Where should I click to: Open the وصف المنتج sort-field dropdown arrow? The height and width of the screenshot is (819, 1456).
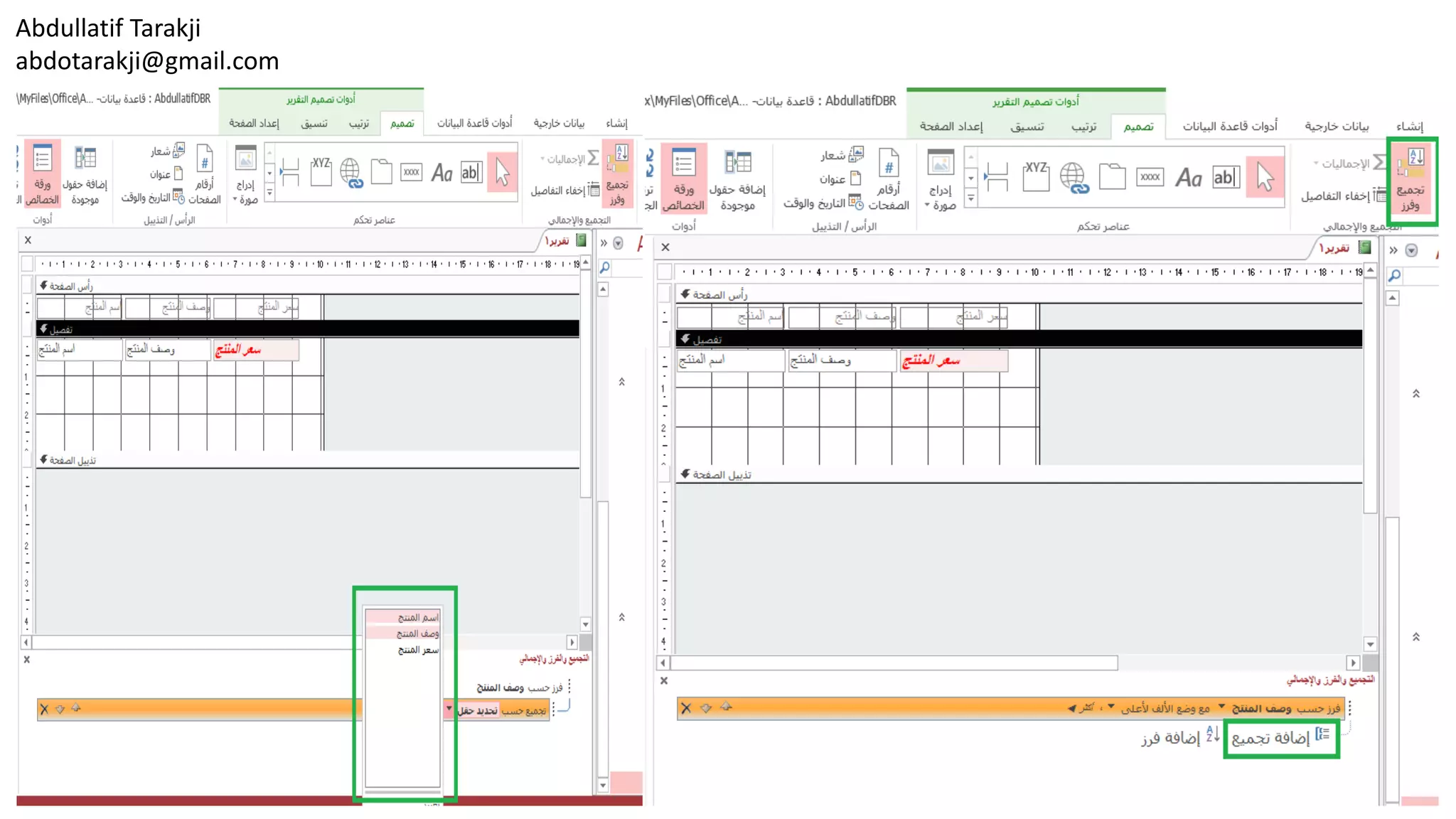1222,707
